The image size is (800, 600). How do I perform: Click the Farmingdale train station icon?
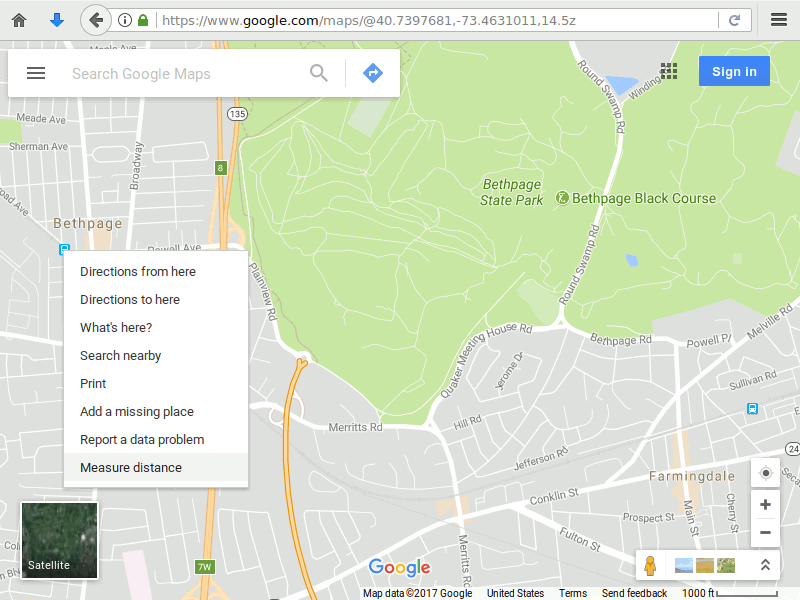pos(753,409)
